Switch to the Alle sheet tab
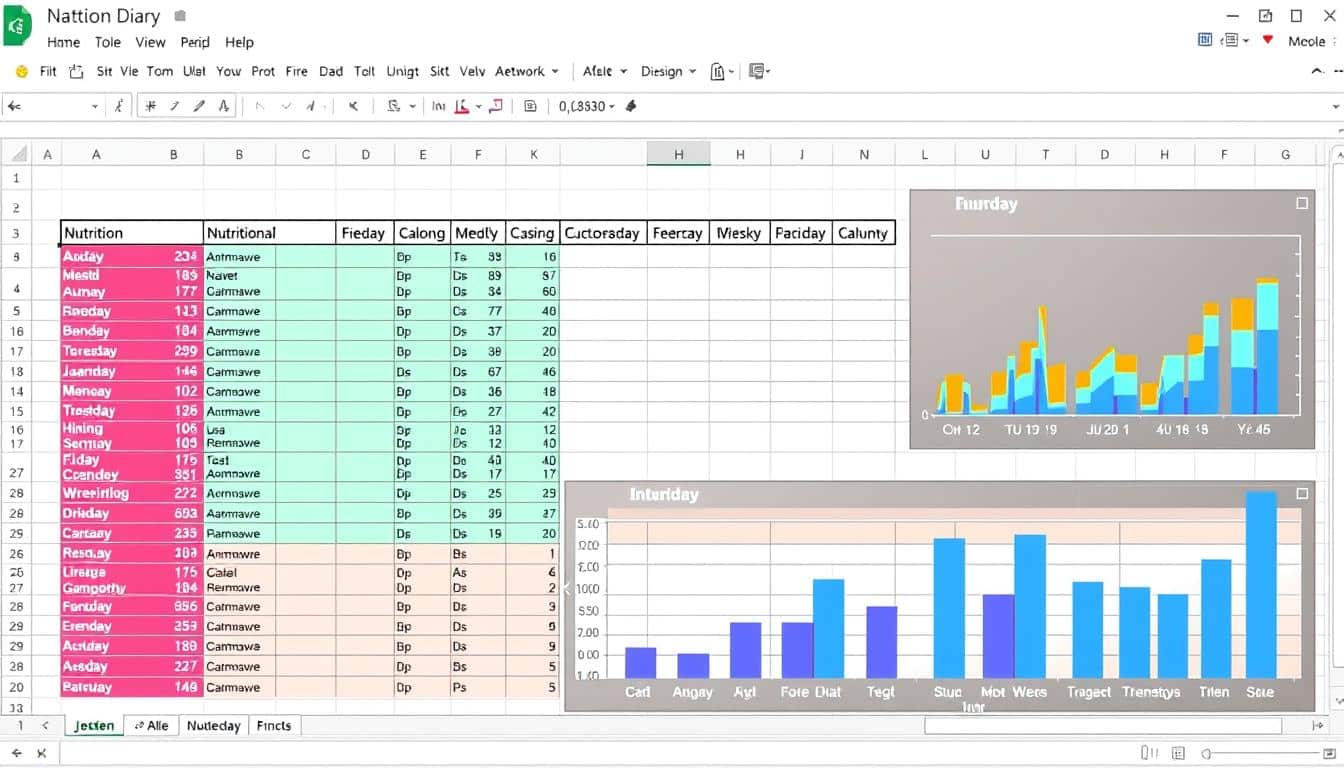 click(151, 726)
